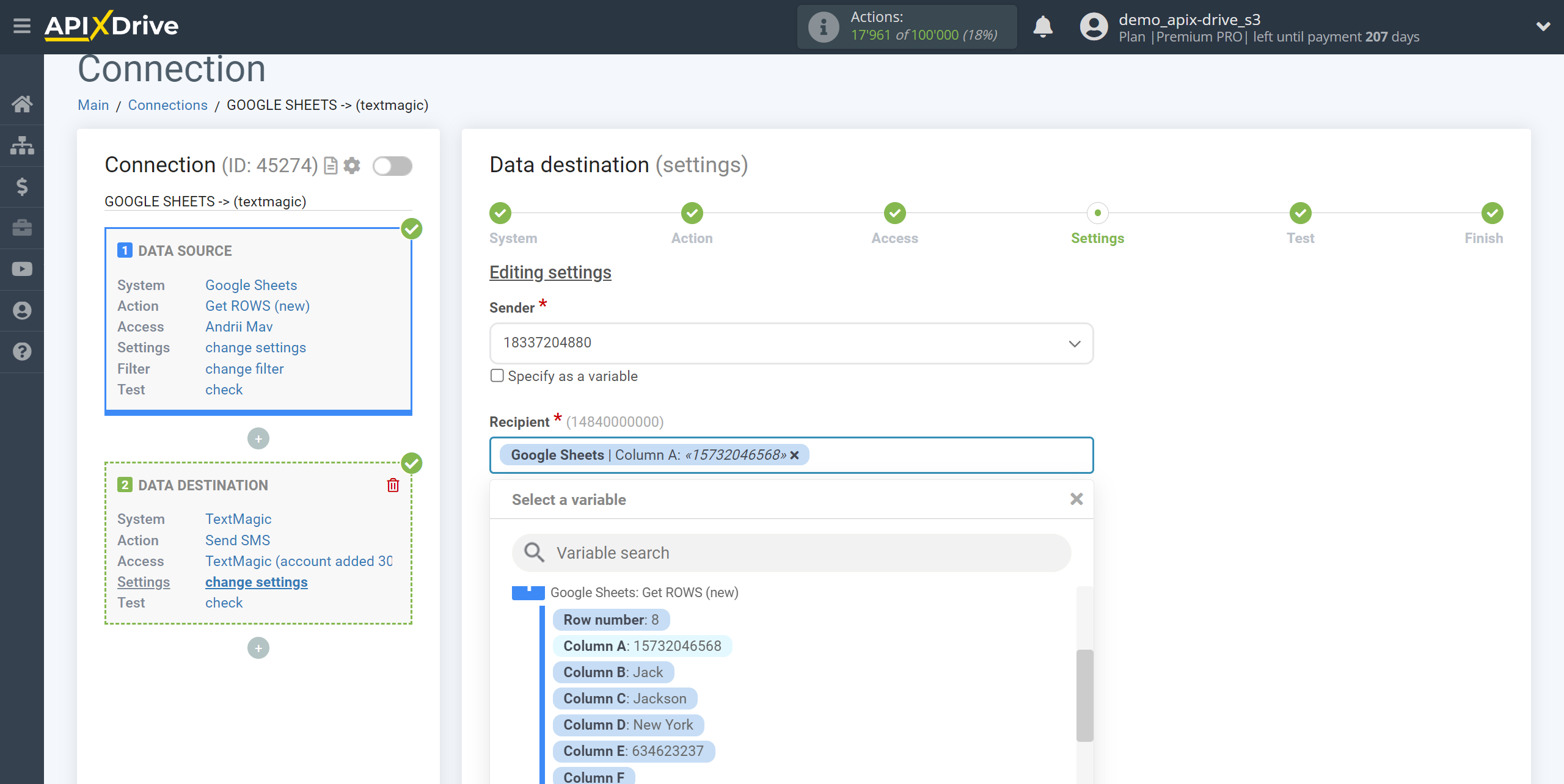Click the variable list scrollbar
This screenshot has height=784, width=1564.
tap(1084, 695)
